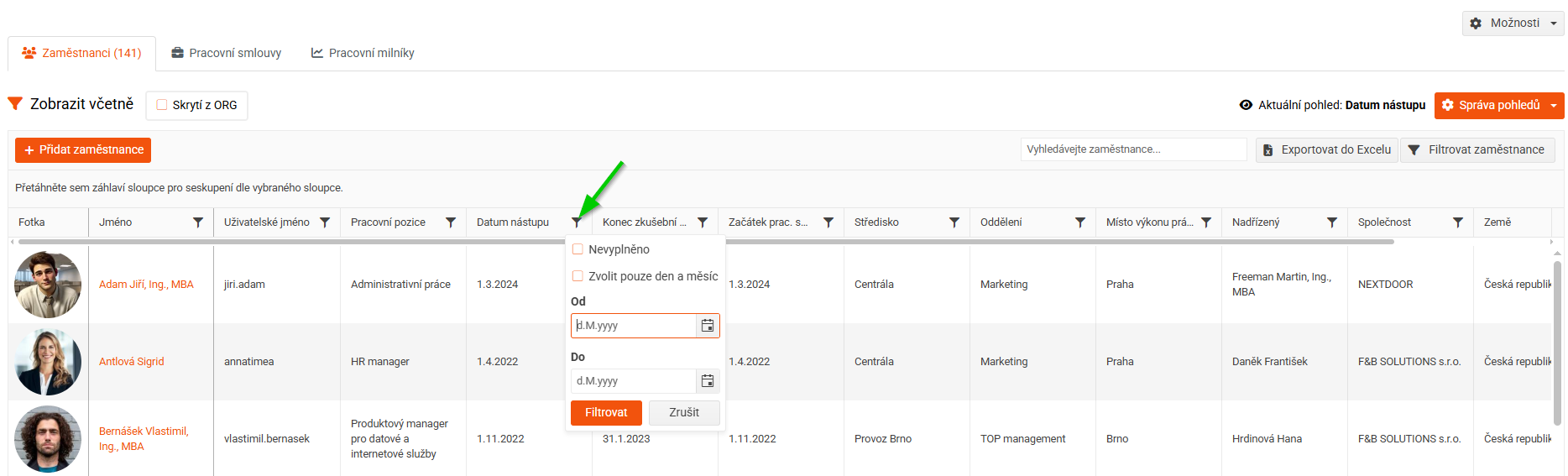This screenshot has height=476, width=1568.
Task: Open filter for Konec zkušební column
Action: click(x=703, y=222)
